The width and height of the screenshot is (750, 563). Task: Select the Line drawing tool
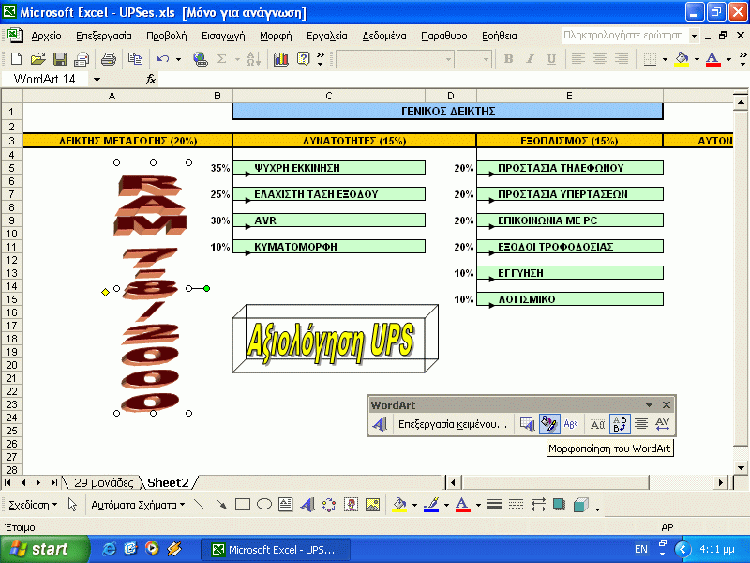(199, 505)
